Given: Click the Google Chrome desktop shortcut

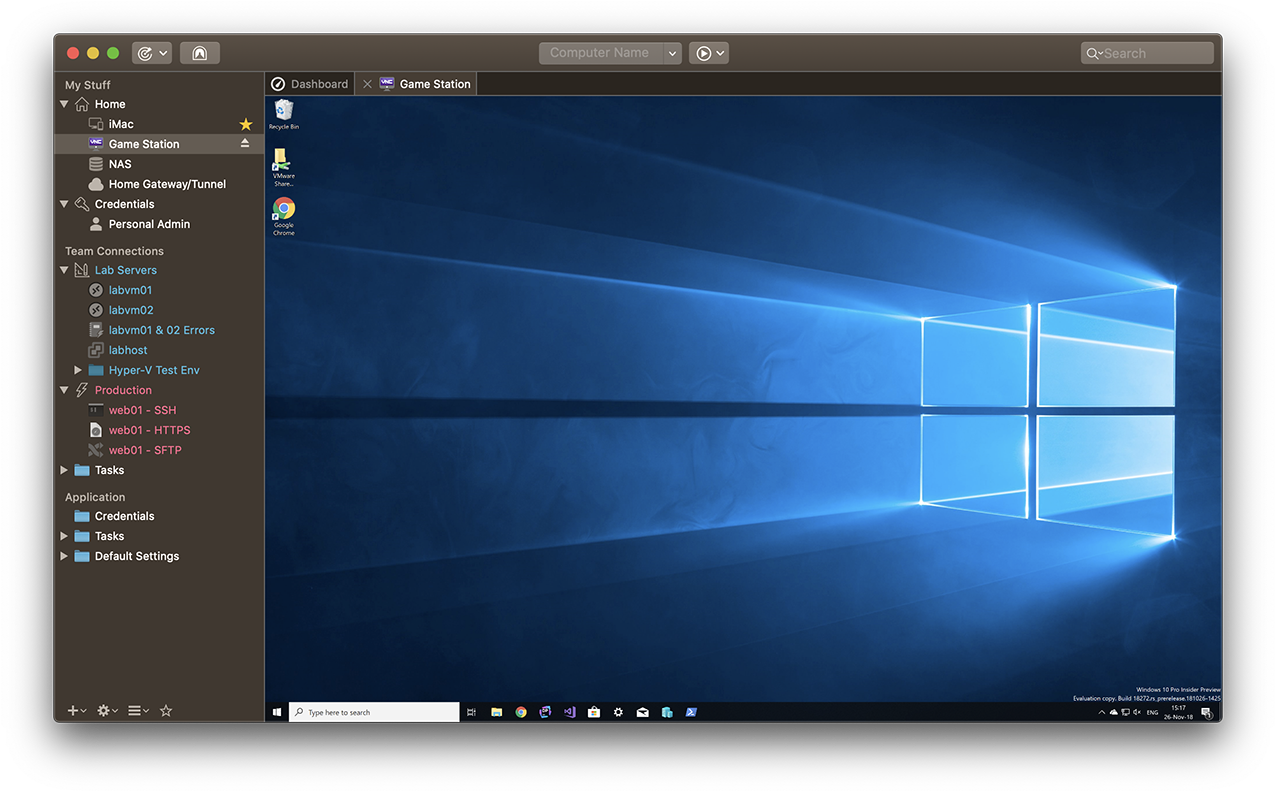Looking at the screenshot, I should (284, 217).
